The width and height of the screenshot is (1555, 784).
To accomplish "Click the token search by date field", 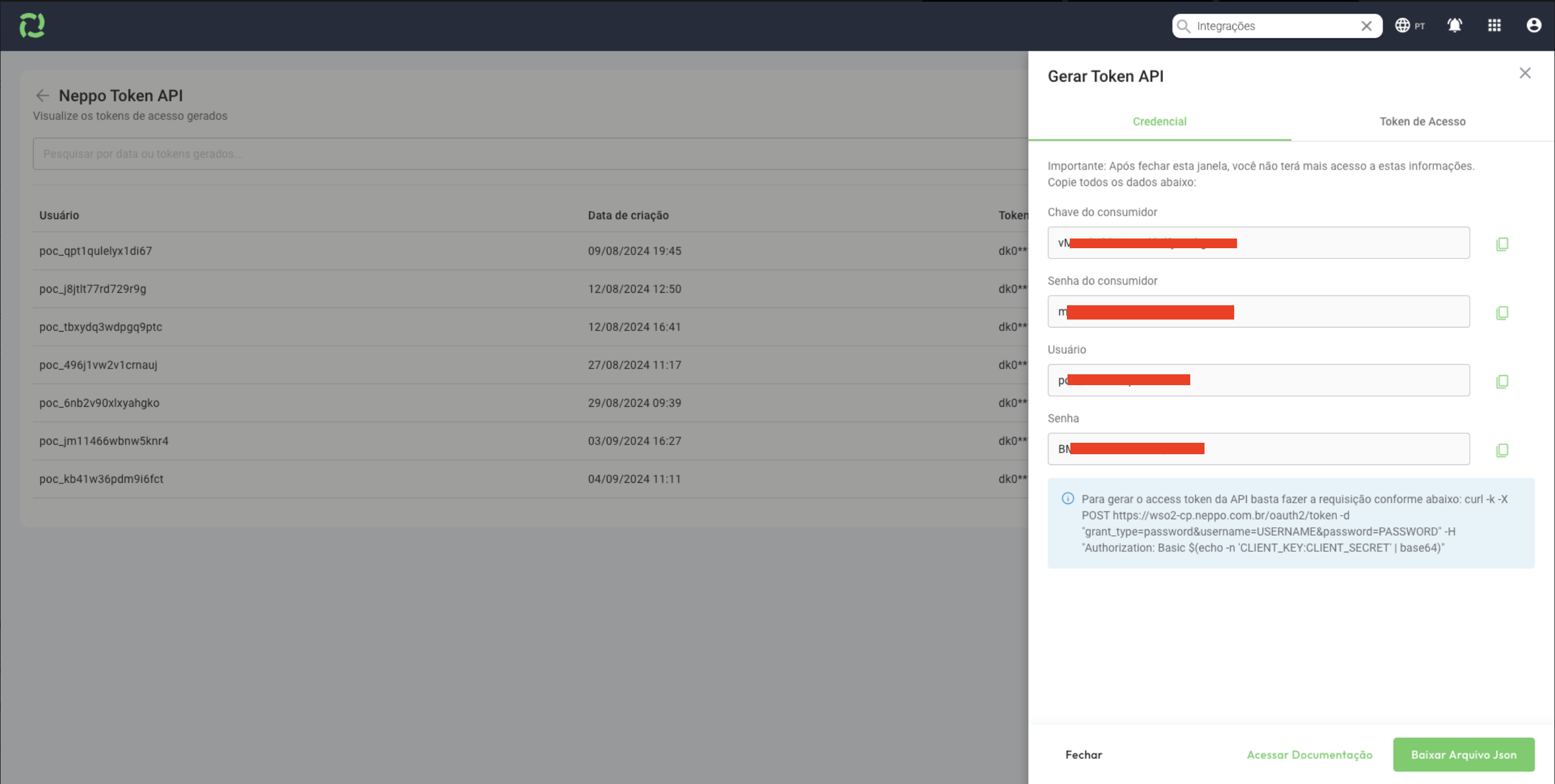I will point(531,154).
